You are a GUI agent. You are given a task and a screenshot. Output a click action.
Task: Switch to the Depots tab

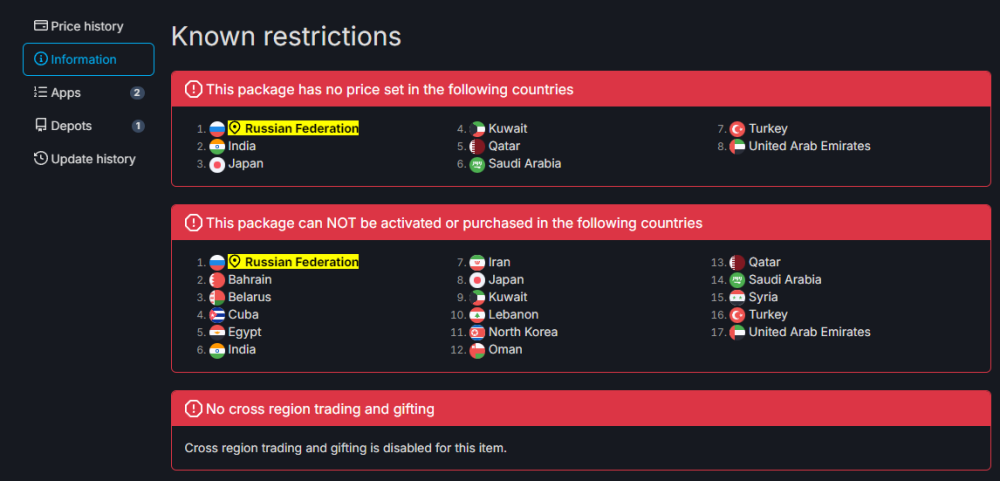(71, 126)
